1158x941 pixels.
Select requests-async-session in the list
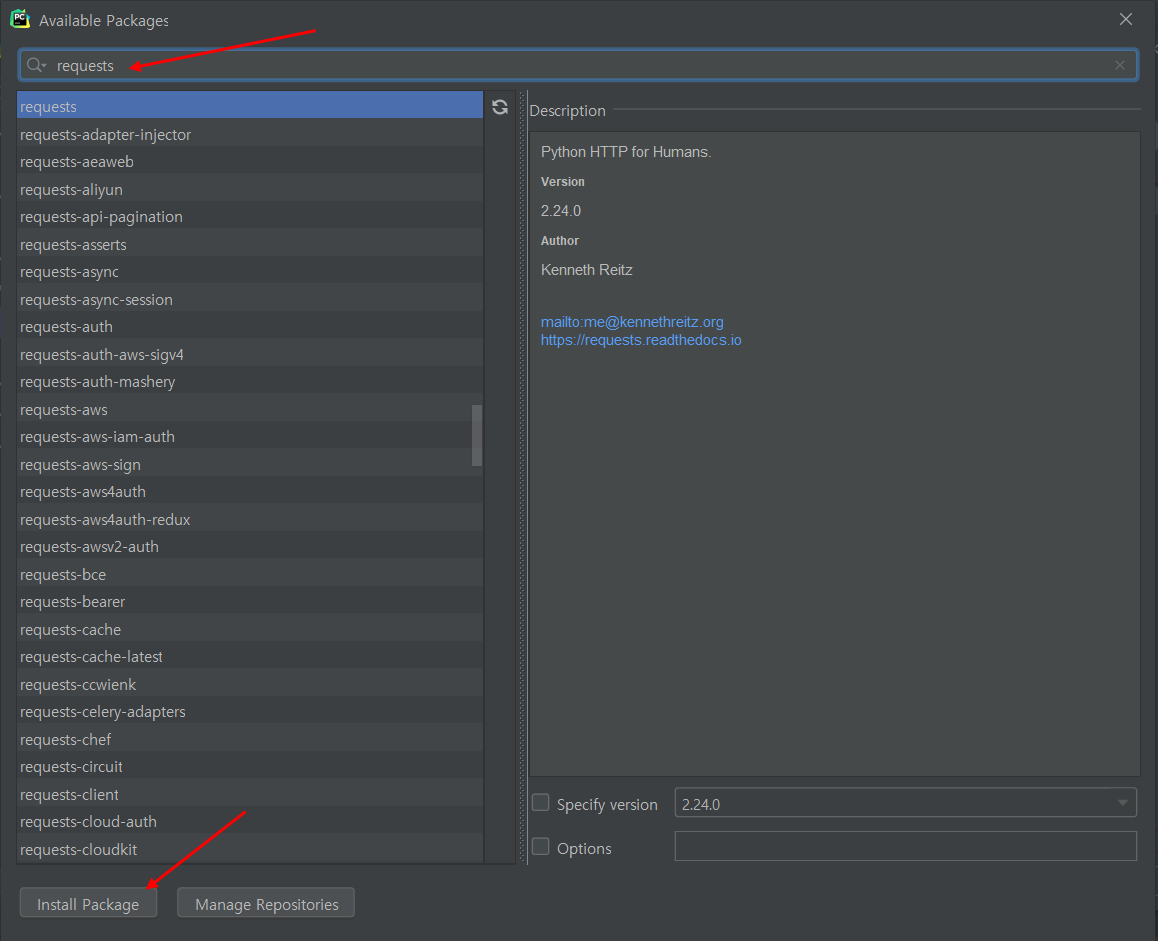click(x=250, y=300)
